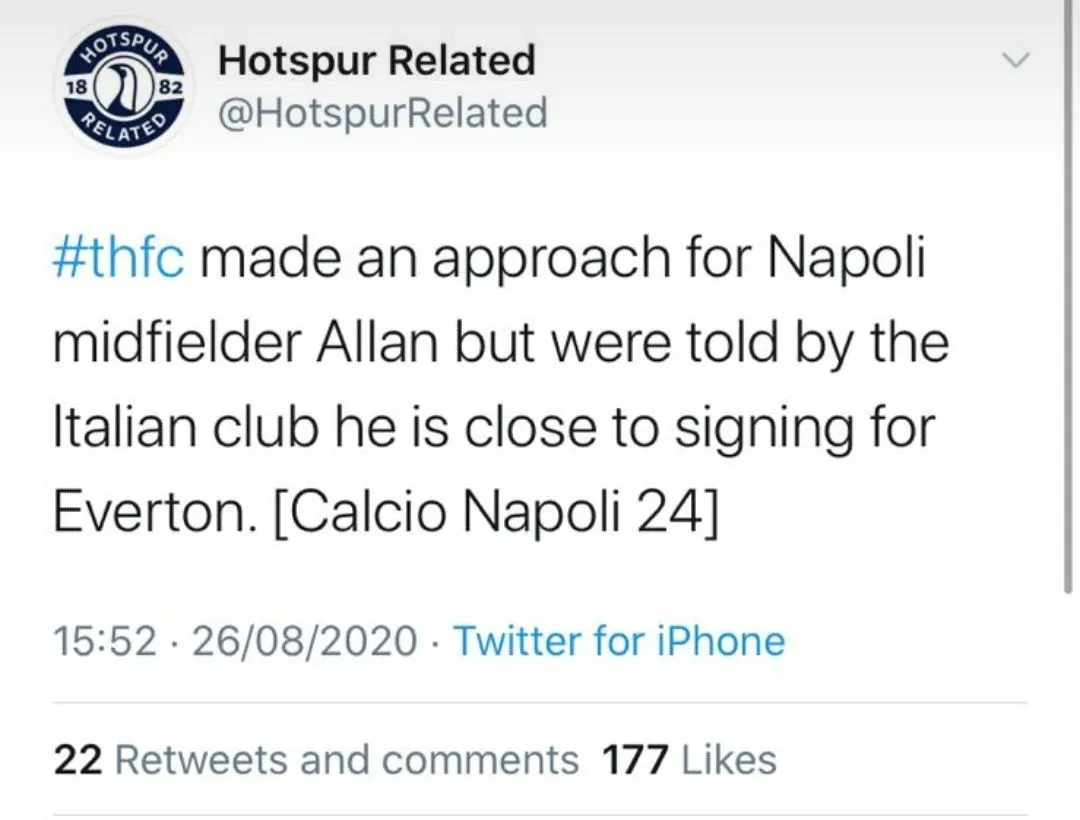
Task: Select the 26/08/2020 date
Action: click(x=304, y=640)
